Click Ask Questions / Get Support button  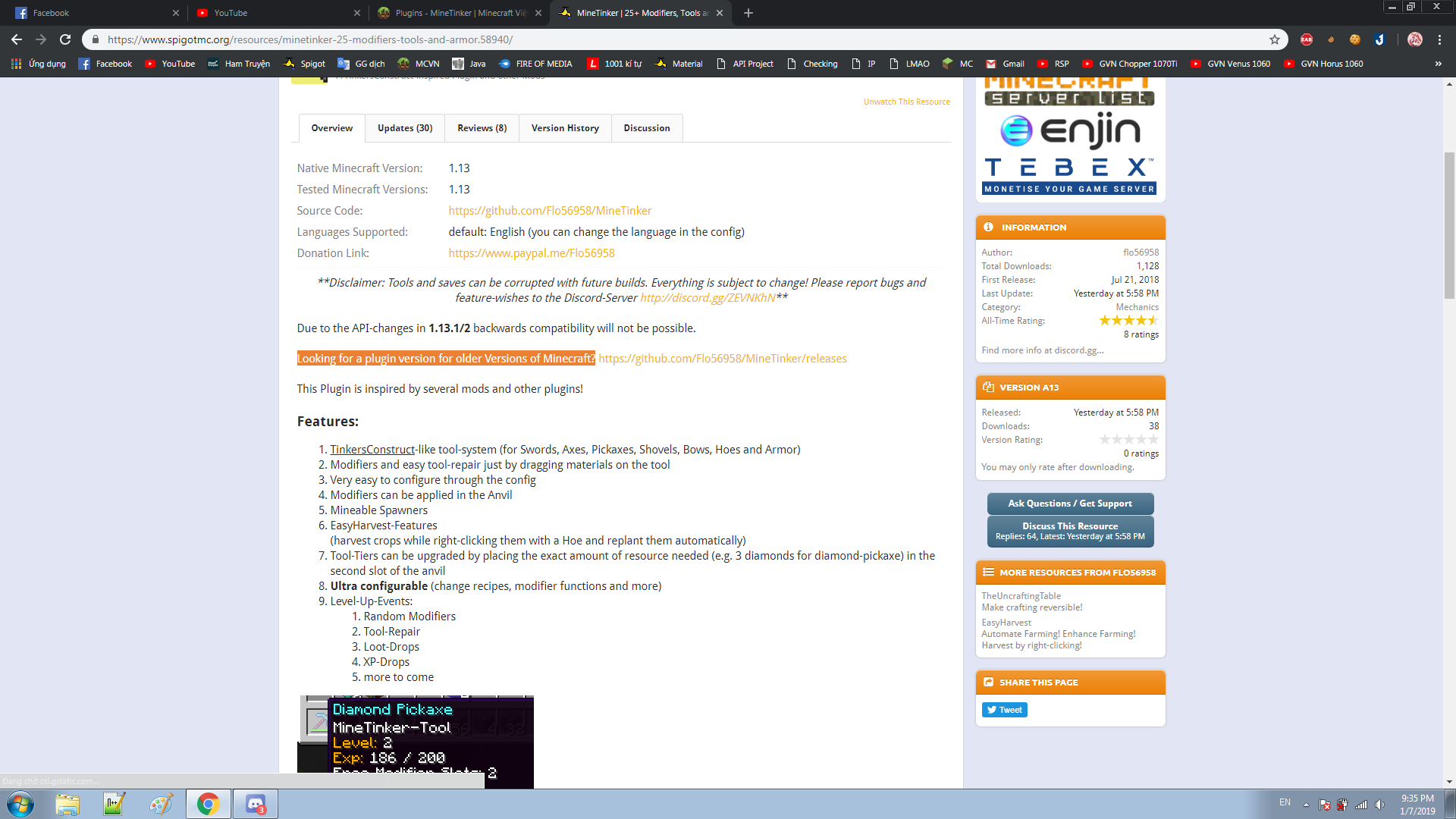pyautogui.click(x=1069, y=504)
